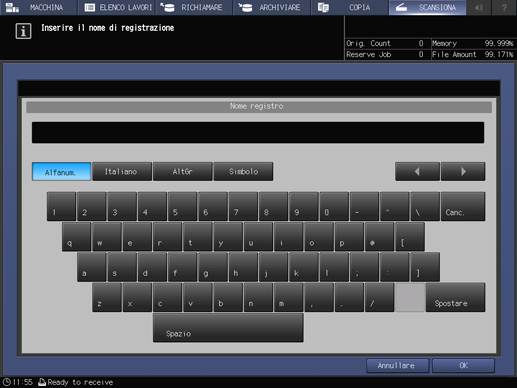The width and height of the screenshot is (517, 388).
Task: Tap the semicolon key
Action: (365, 267)
